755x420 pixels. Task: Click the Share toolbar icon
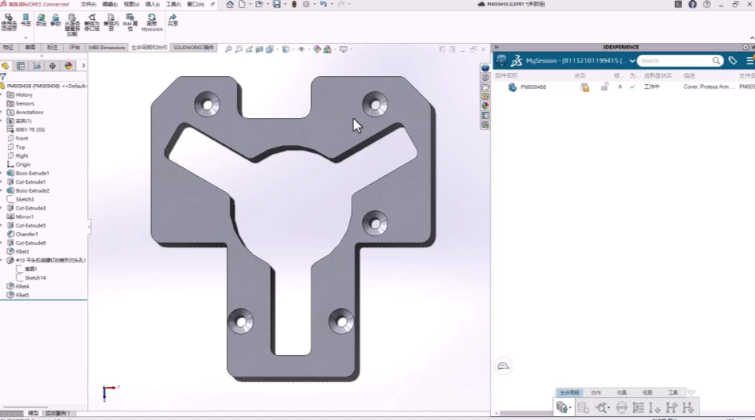173,21
